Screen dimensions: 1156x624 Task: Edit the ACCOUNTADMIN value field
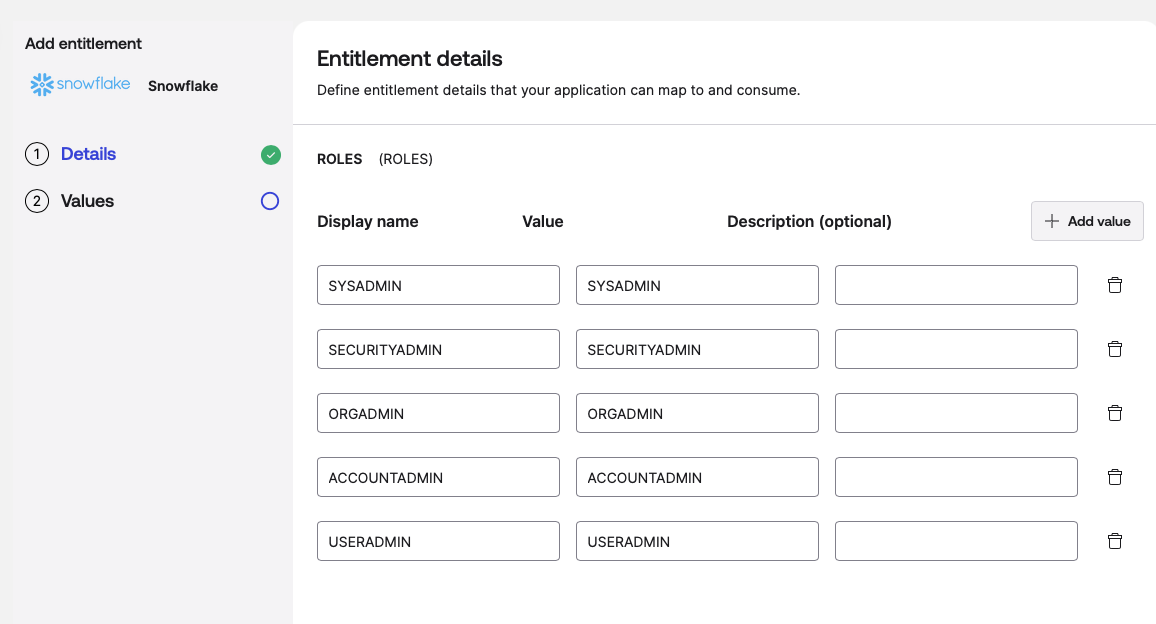point(697,477)
